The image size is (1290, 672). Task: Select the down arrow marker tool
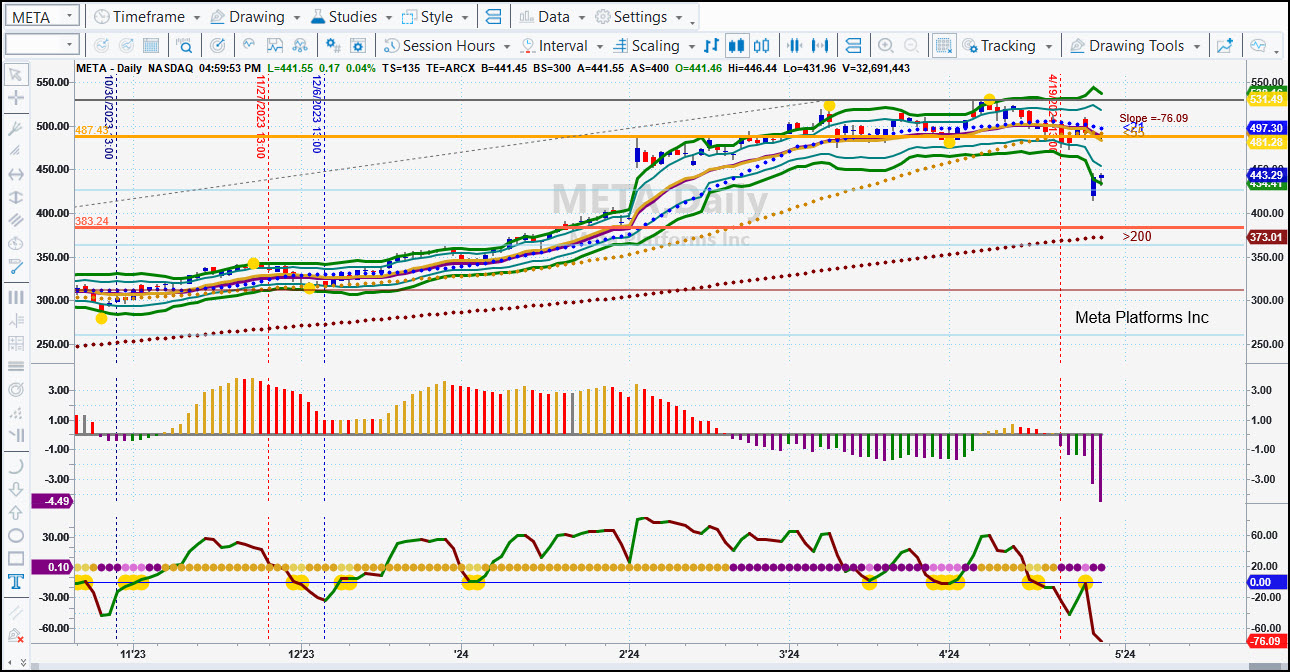point(15,489)
